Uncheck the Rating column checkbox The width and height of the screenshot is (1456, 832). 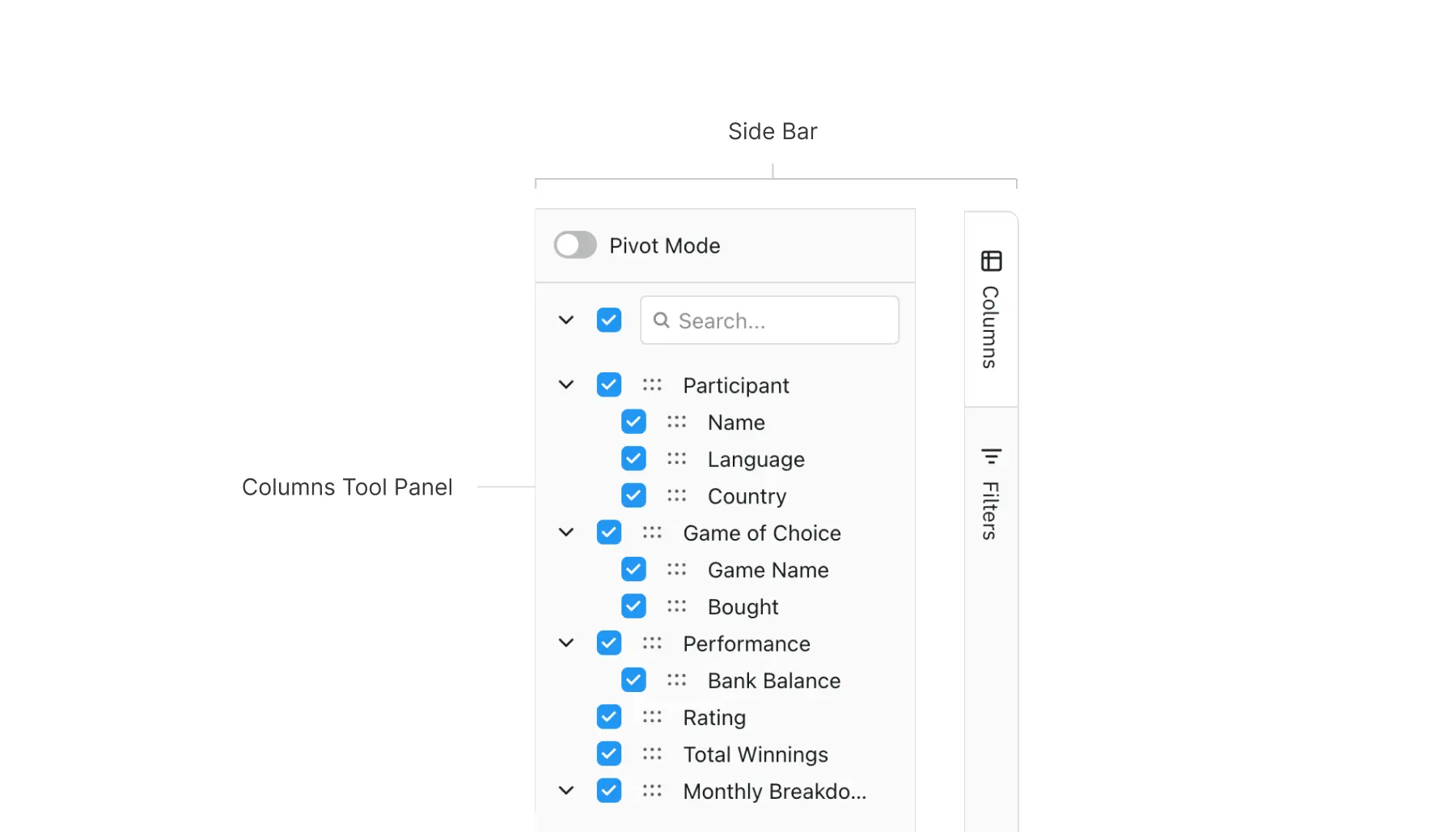click(609, 717)
